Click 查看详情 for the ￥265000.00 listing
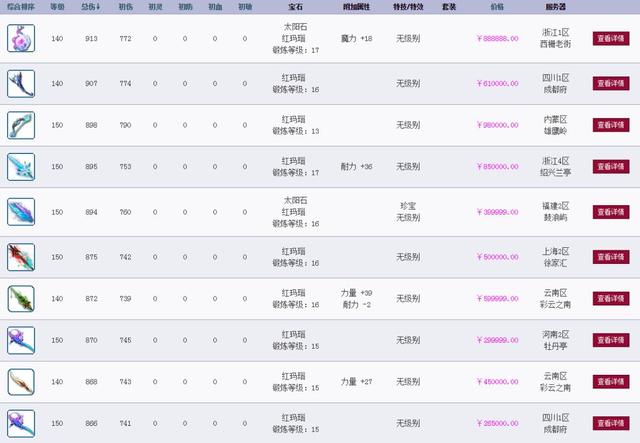Image resolution: width=640 pixels, height=443 pixels. pos(612,422)
